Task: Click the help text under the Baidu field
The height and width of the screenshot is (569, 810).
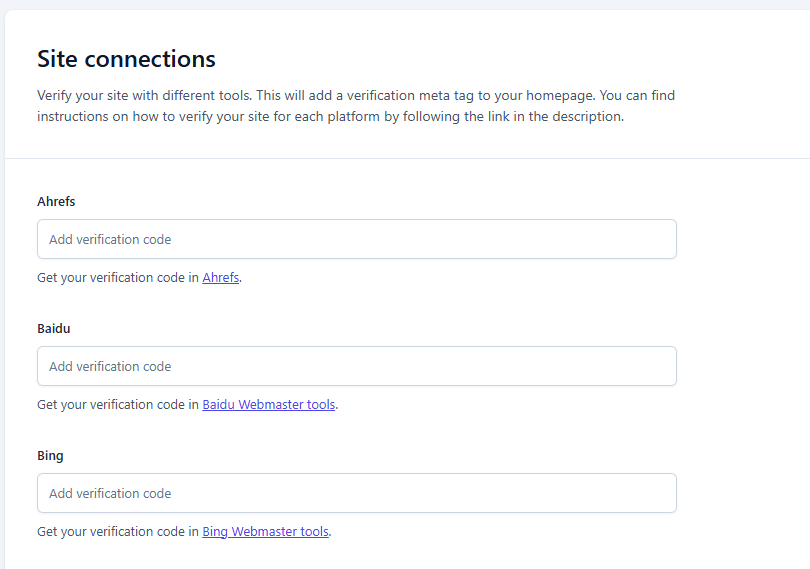Action: [118, 405]
